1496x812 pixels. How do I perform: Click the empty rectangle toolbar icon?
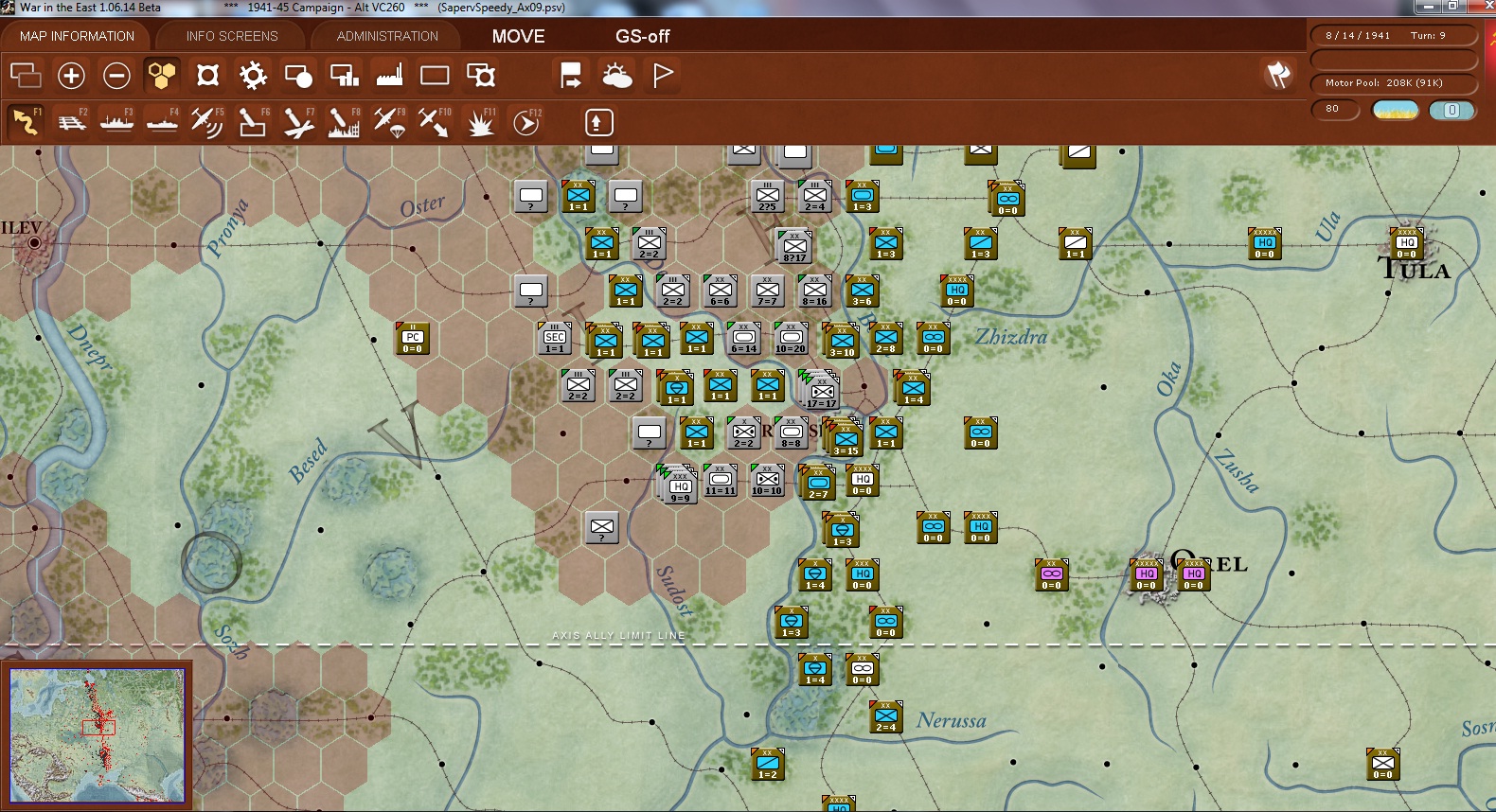[435, 75]
